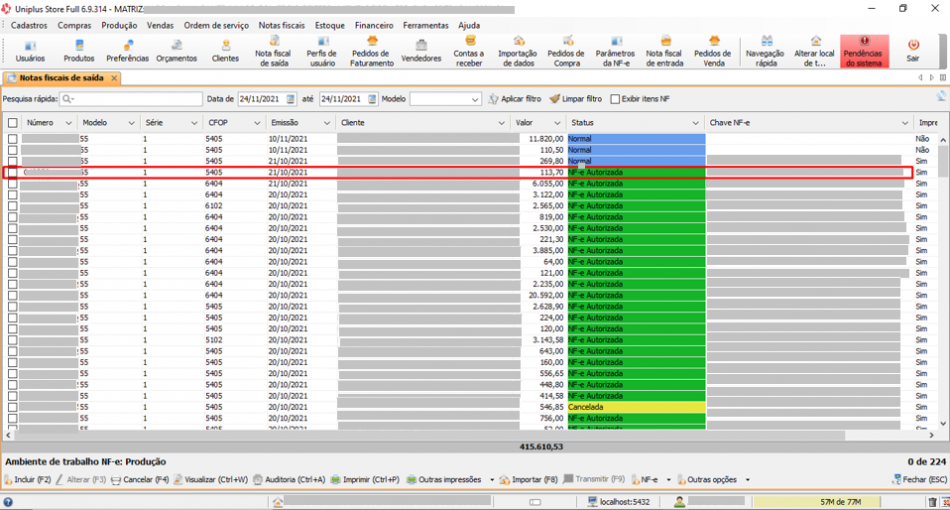
Task: Open the Emissão column dropdown arrow
Action: pos(327,123)
